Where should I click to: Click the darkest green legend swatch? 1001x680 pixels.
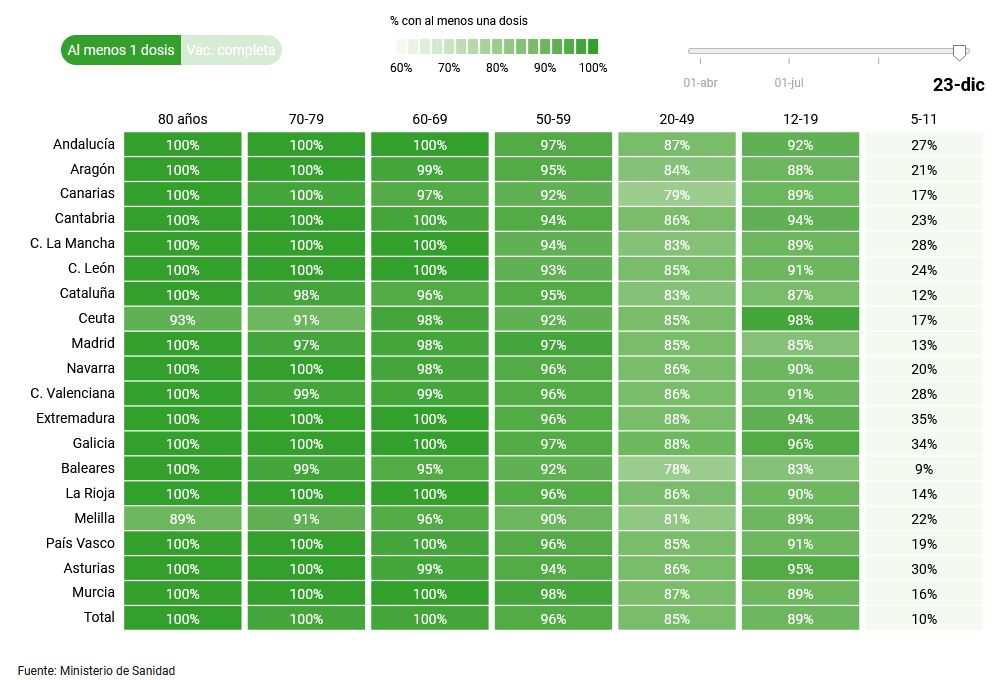(x=592, y=46)
